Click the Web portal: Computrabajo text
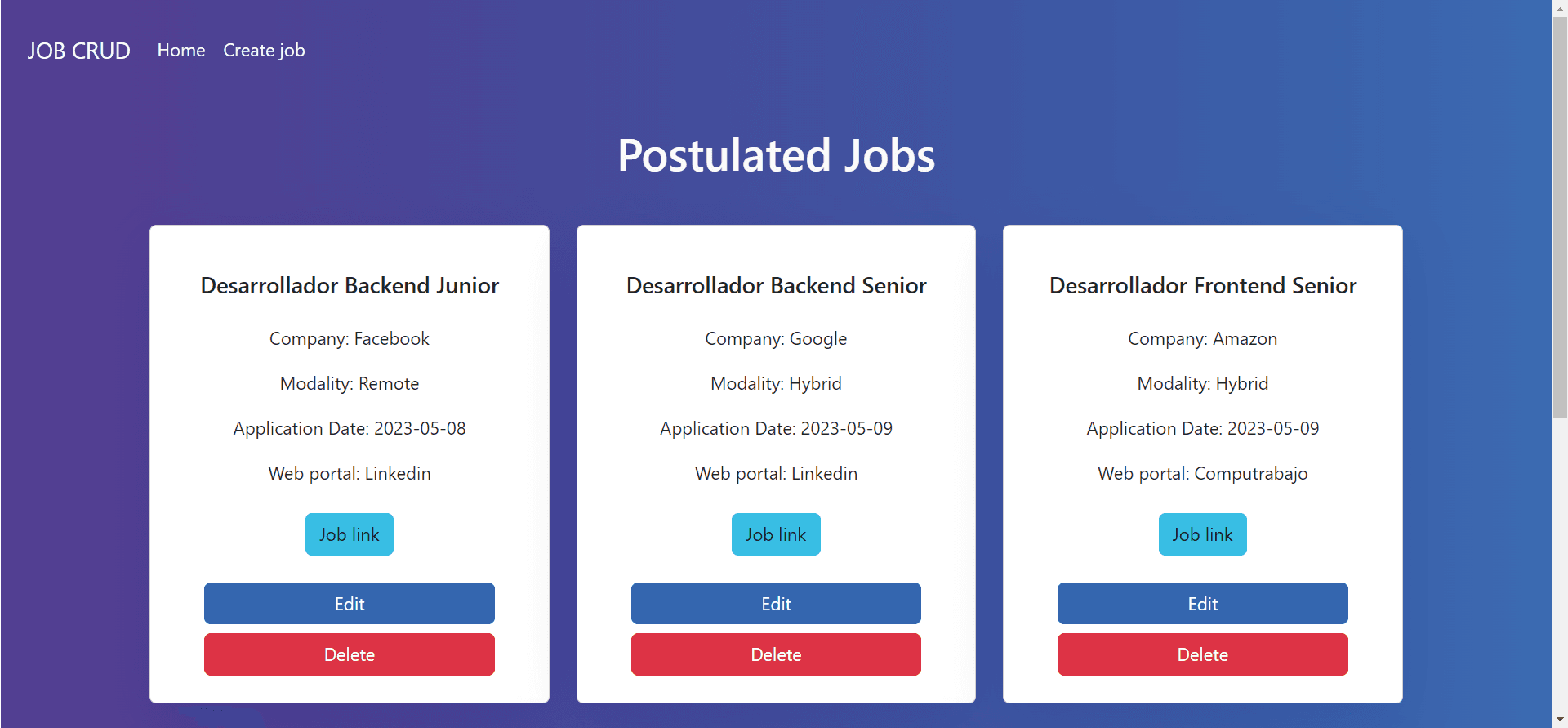Image resolution: width=1568 pixels, height=728 pixels. (x=1202, y=473)
